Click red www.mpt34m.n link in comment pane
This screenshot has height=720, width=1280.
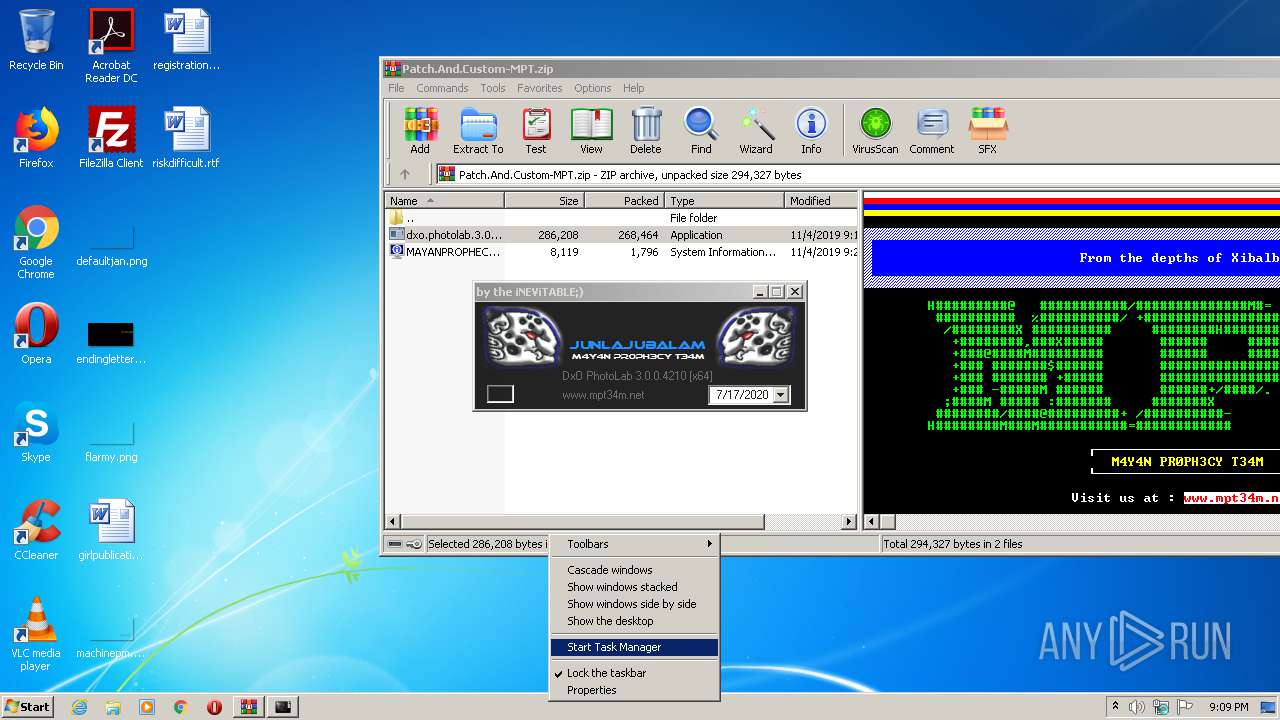tap(1231, 498)
